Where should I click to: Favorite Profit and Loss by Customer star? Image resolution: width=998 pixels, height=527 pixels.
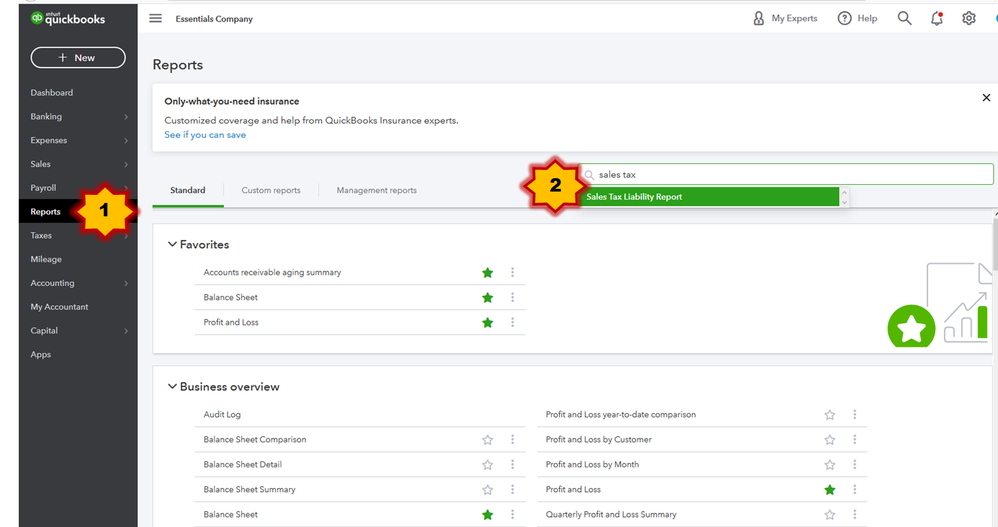[829, 440]
